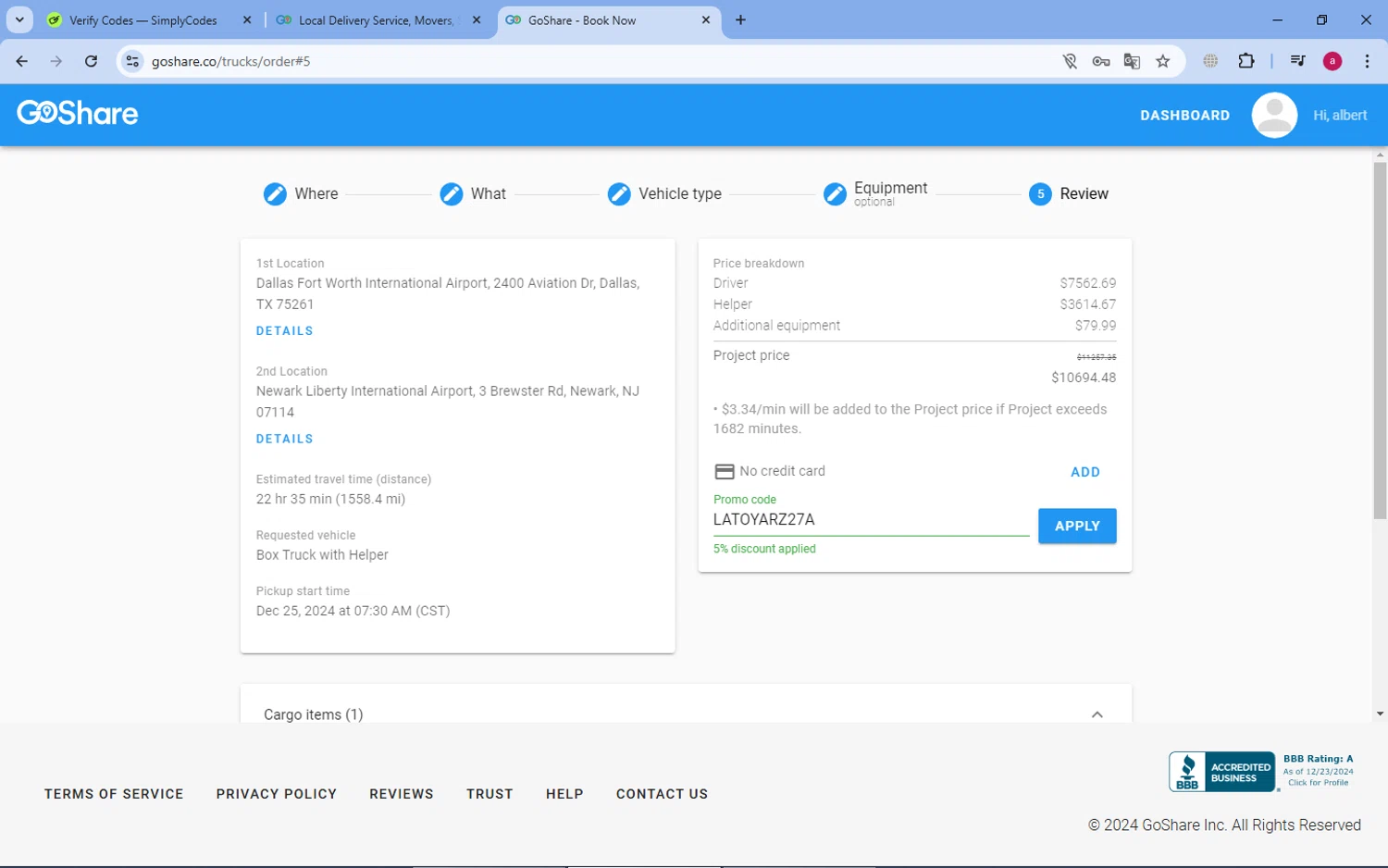The height and width of the screenshot is (868, 1388).
Task: Click the browser forward arrow
Action: coord(56,61)
